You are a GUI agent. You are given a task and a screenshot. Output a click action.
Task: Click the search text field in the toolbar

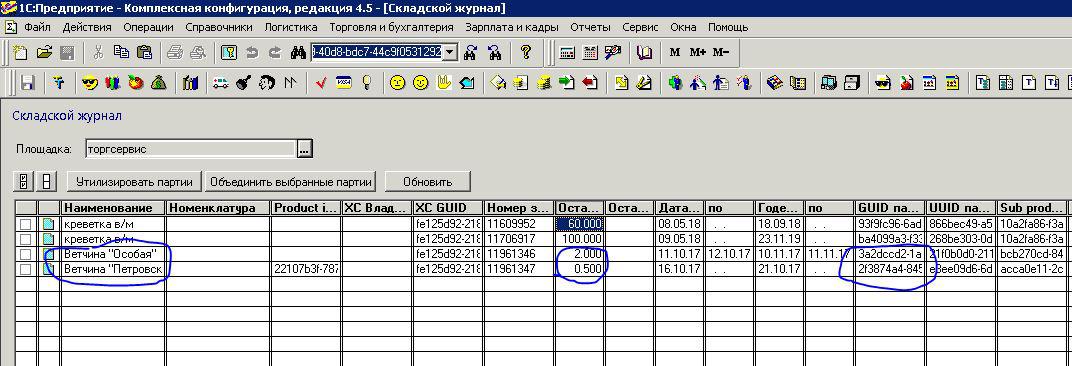coord(377,52)
